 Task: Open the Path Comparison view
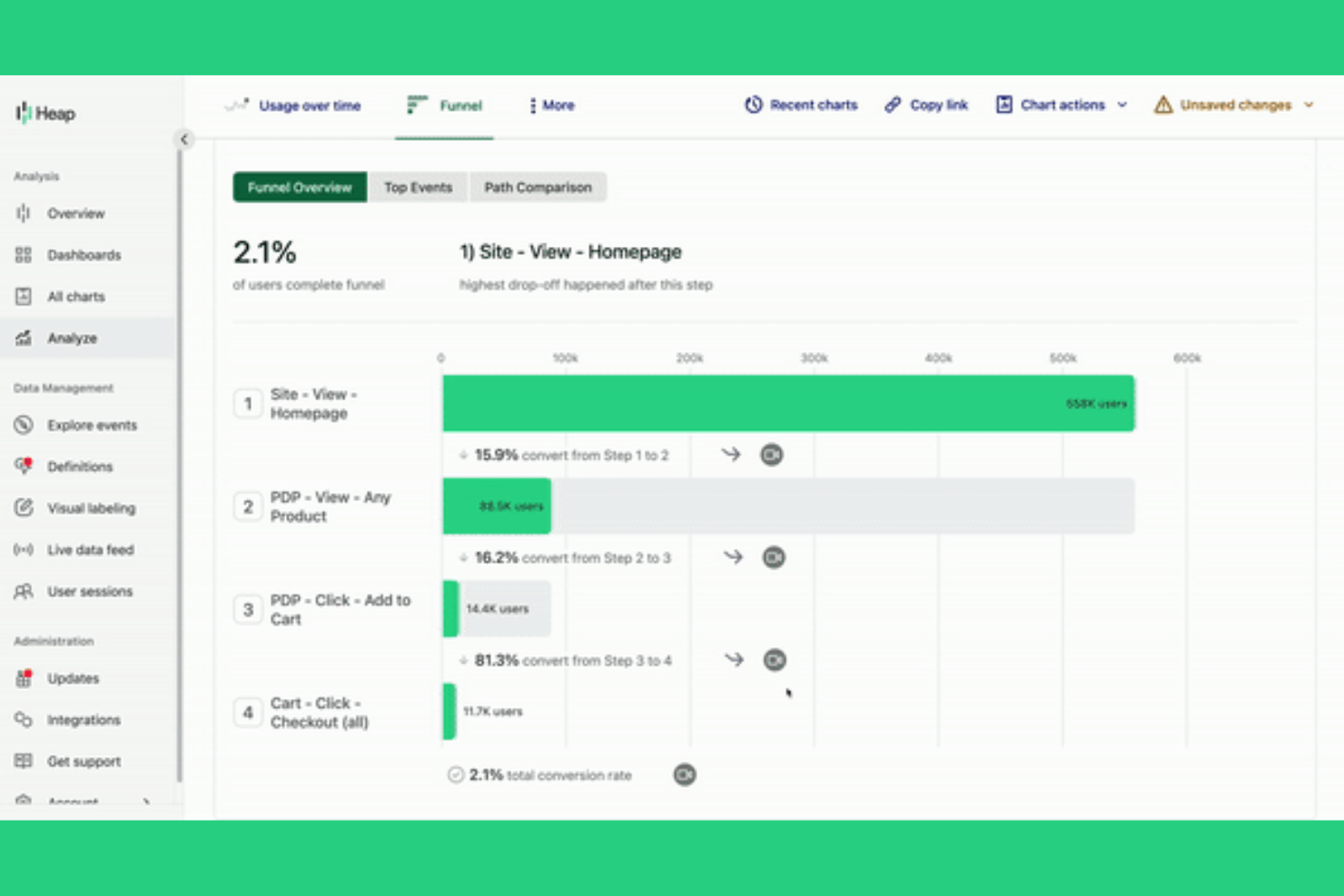click(x=539, y=187)
